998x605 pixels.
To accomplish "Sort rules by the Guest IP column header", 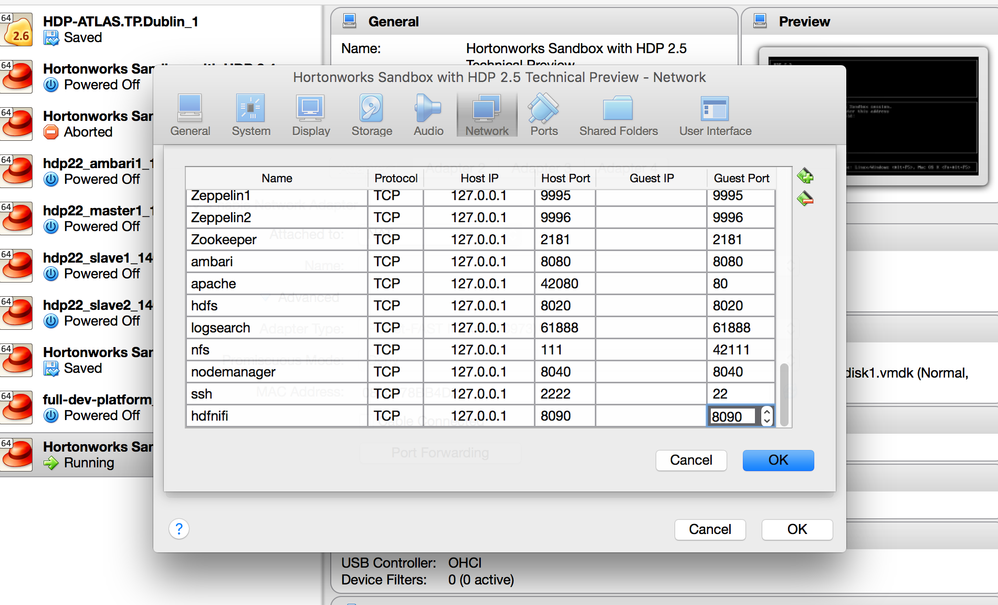I will 651,178.
